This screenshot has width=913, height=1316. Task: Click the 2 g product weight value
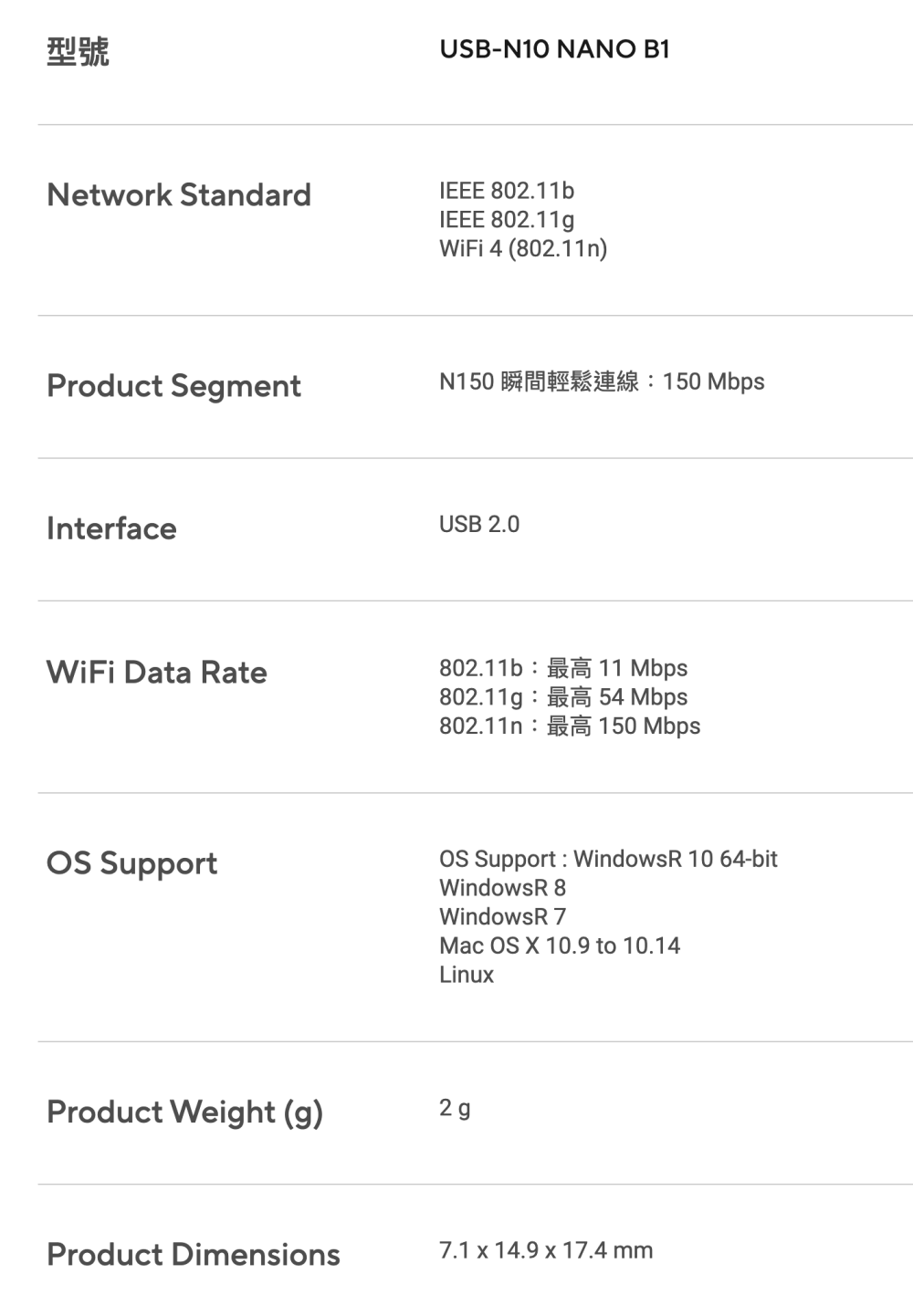coord(455,1108)
